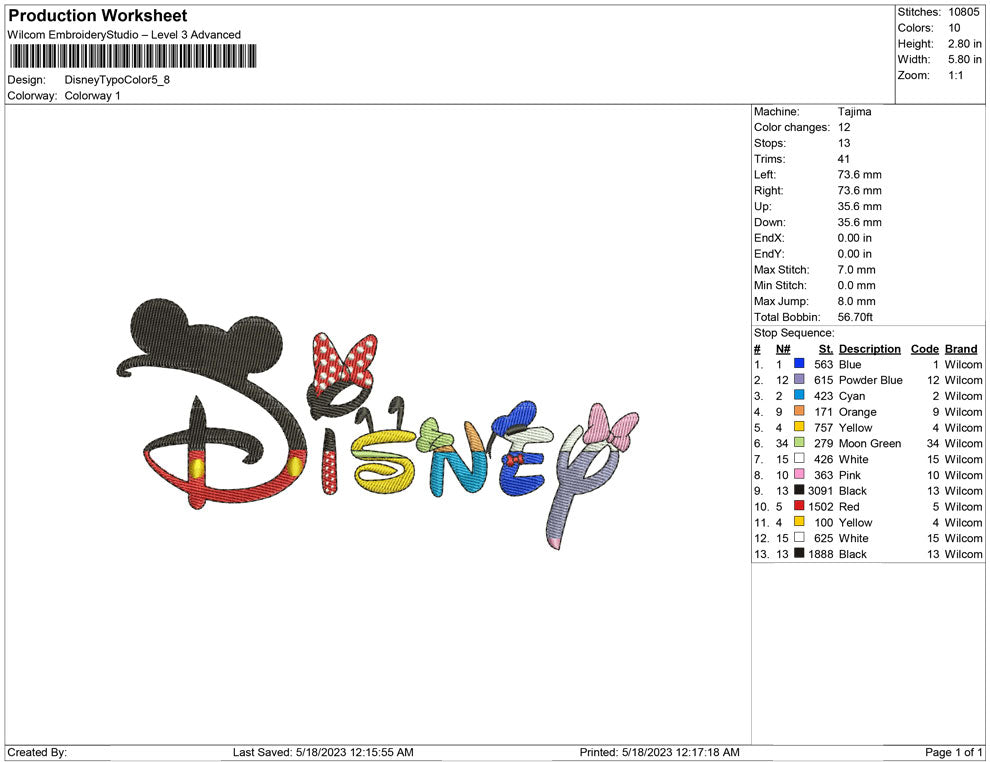Click the Brand column header
This screenshot has height=762, width=990.
961,349
